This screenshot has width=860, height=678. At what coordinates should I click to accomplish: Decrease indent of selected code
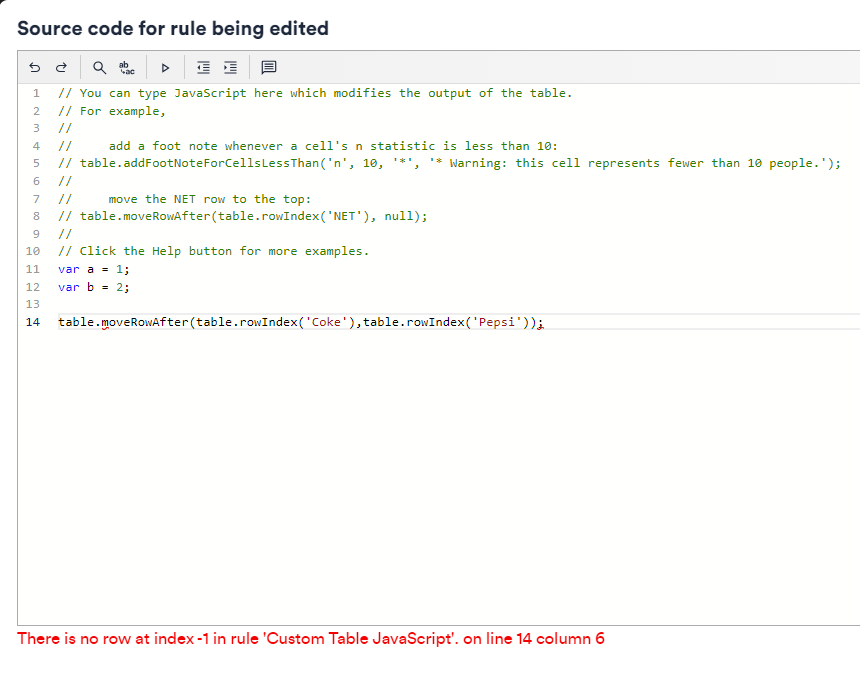[x=203, y=67]
